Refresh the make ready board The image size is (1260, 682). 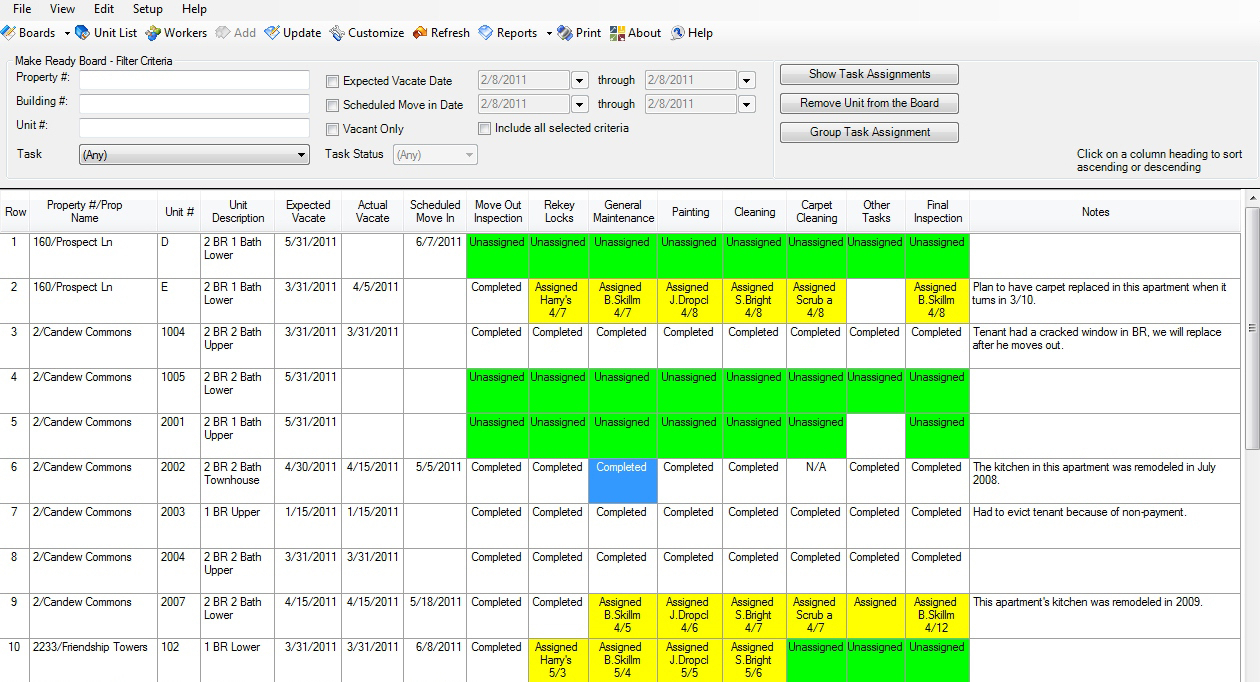[x=420, y=33]
